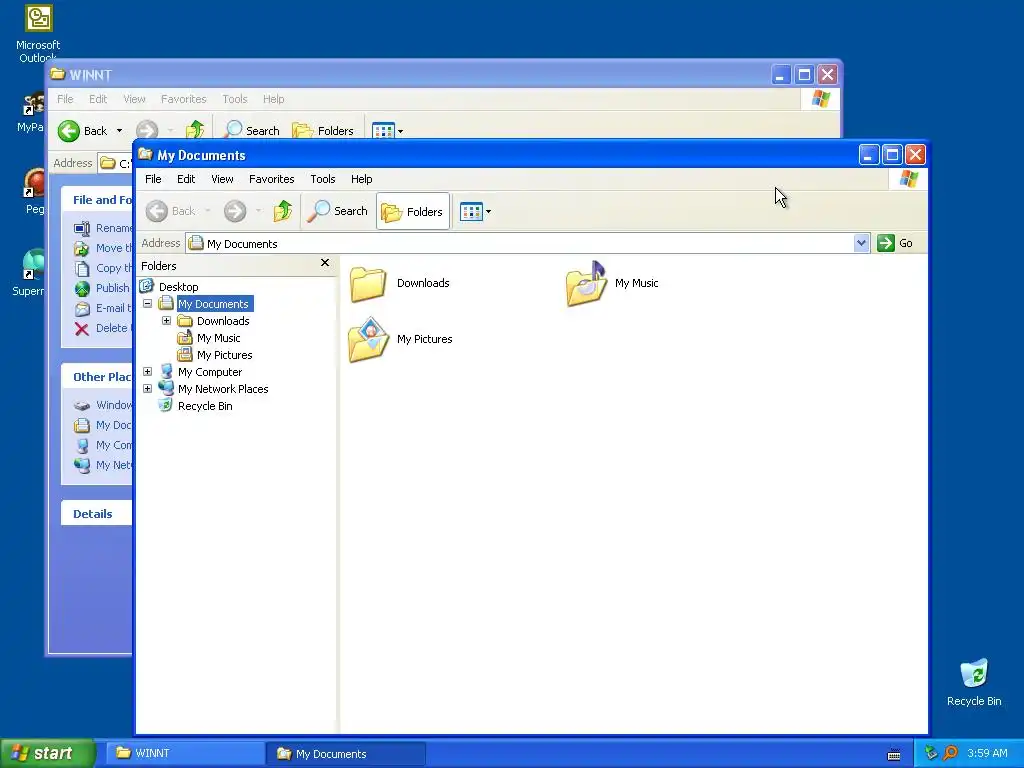Click the system tray clock

[987, 753]
